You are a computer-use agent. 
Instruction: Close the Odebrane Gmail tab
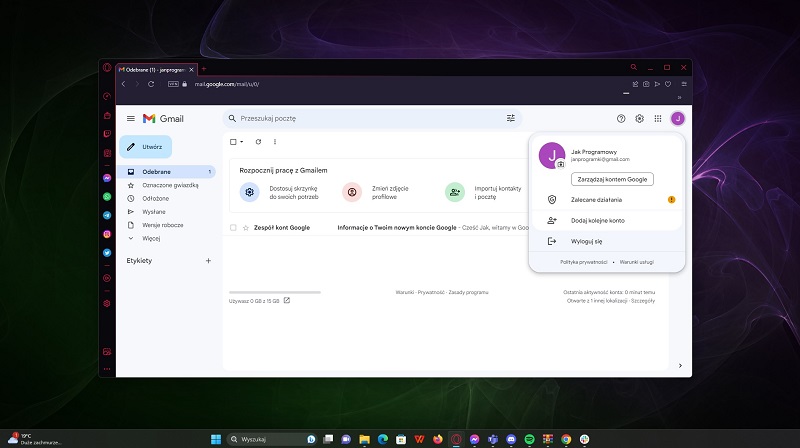(191, 69)
